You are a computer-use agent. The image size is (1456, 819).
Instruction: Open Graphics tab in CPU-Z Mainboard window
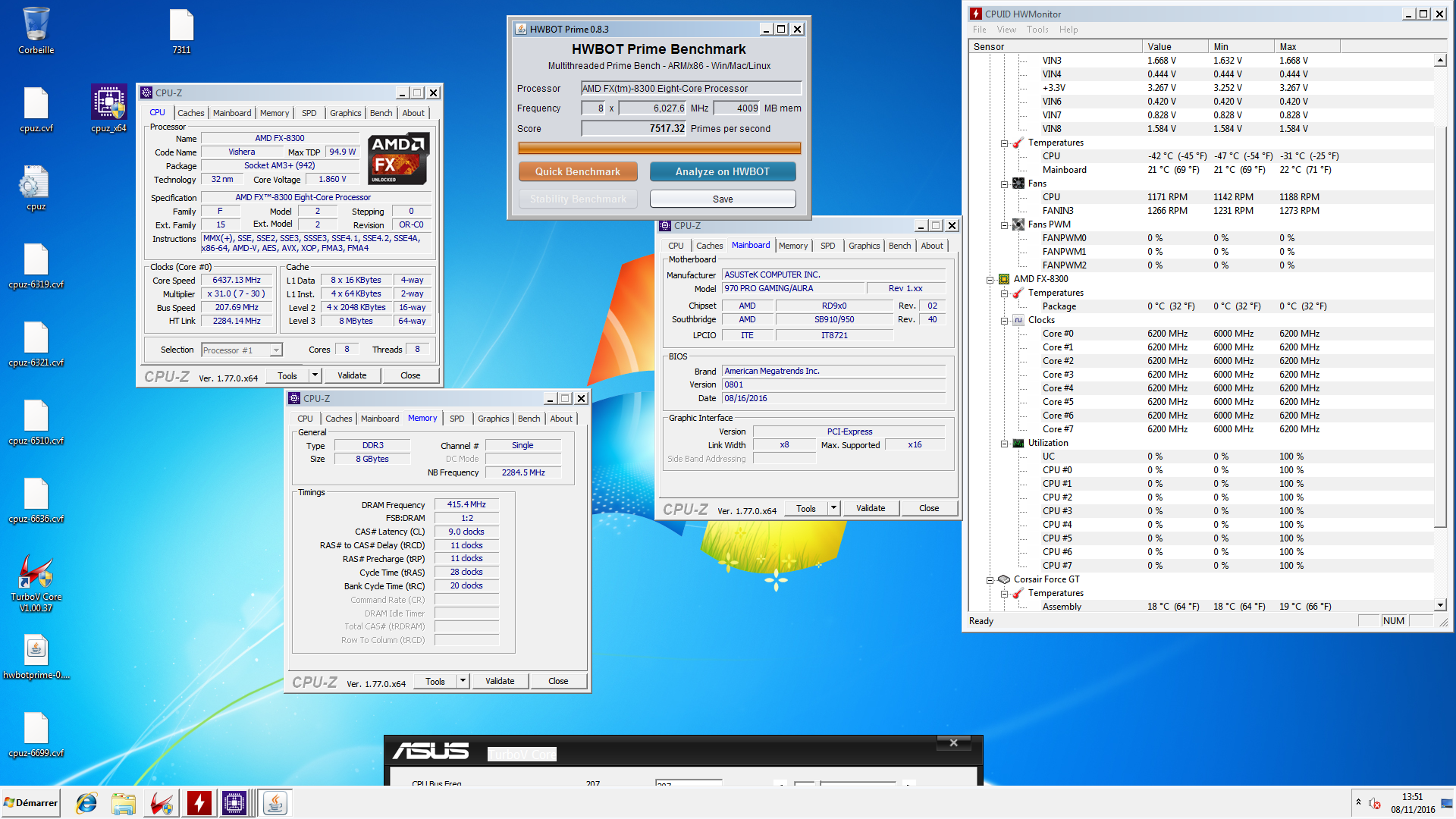864,246
